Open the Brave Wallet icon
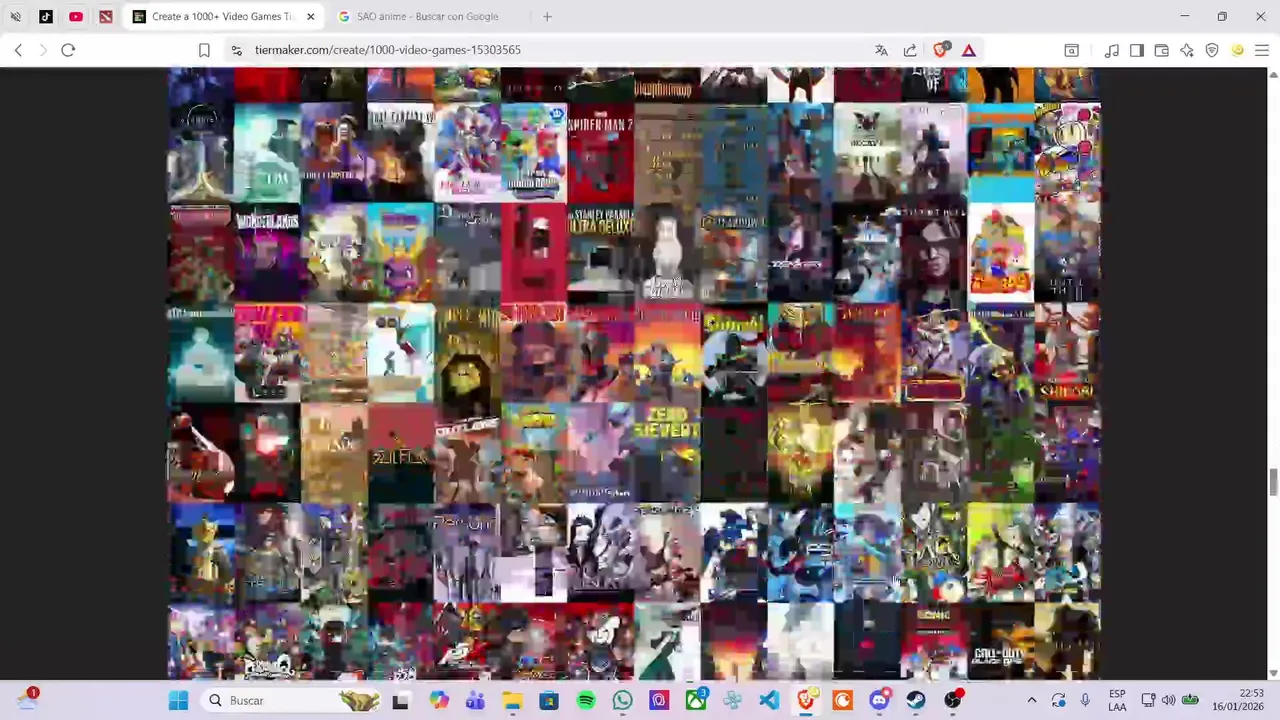The height and width of the screenshot is (720, 1280). (1162, 50)
